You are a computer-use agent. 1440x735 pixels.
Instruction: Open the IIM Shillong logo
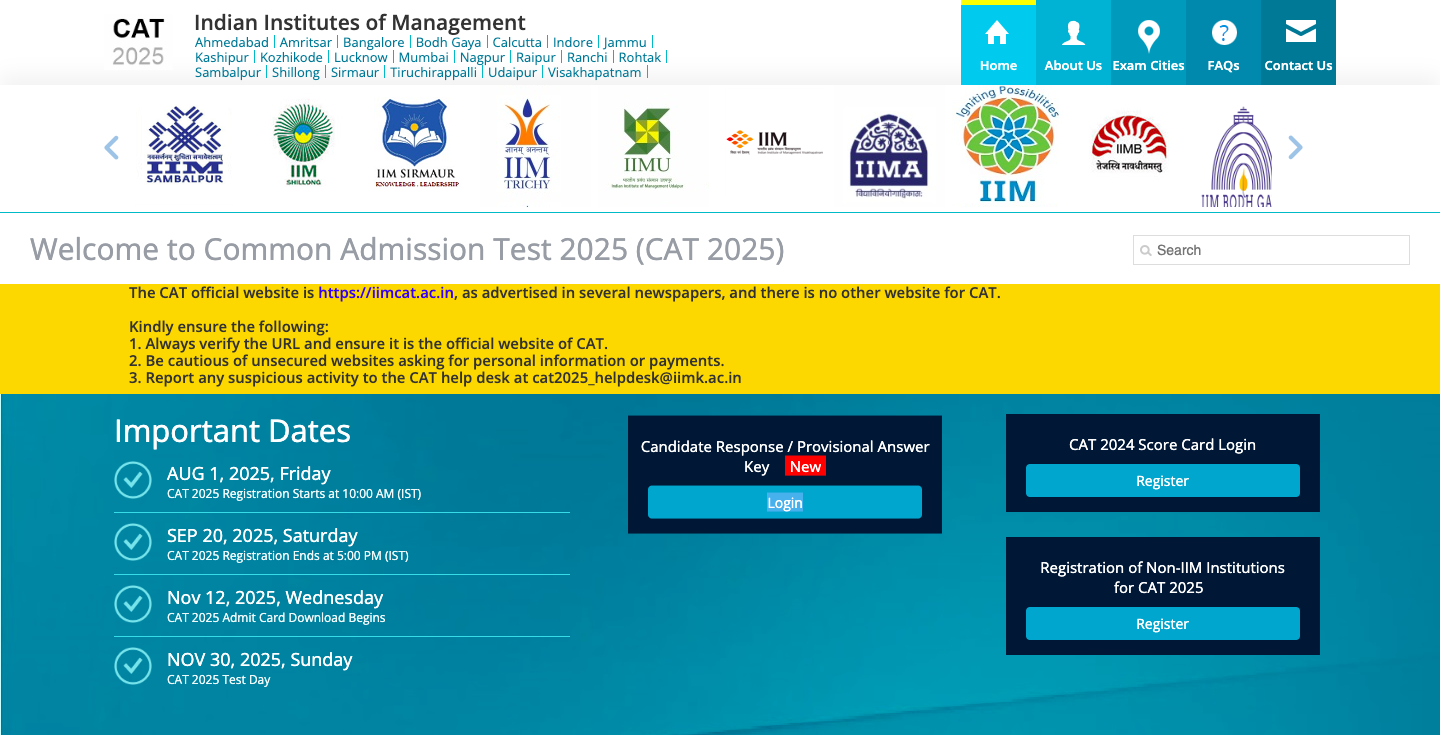click(303, 146)
